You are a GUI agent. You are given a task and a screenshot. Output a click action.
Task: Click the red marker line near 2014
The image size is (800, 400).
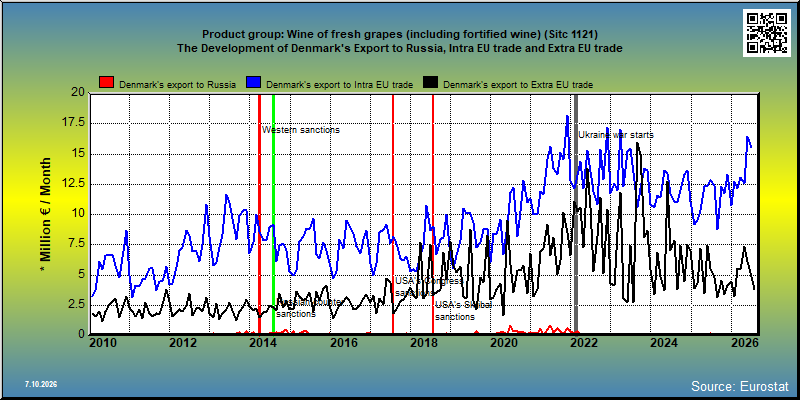pos(259,214)
